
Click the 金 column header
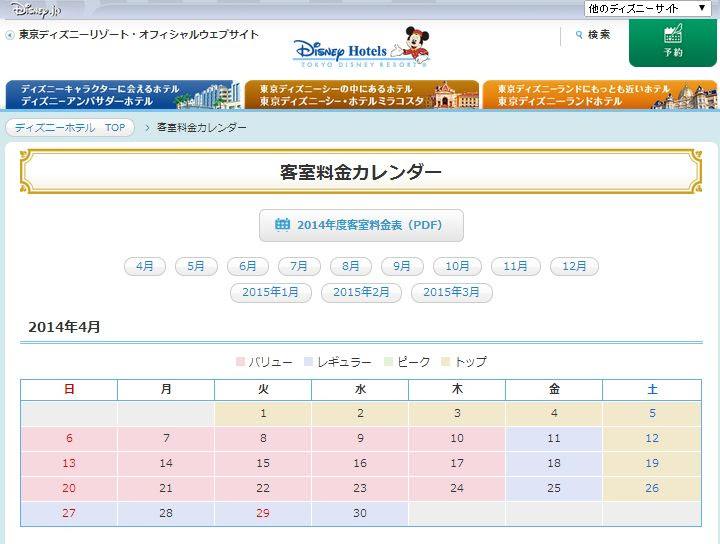(x=554, y=390)
